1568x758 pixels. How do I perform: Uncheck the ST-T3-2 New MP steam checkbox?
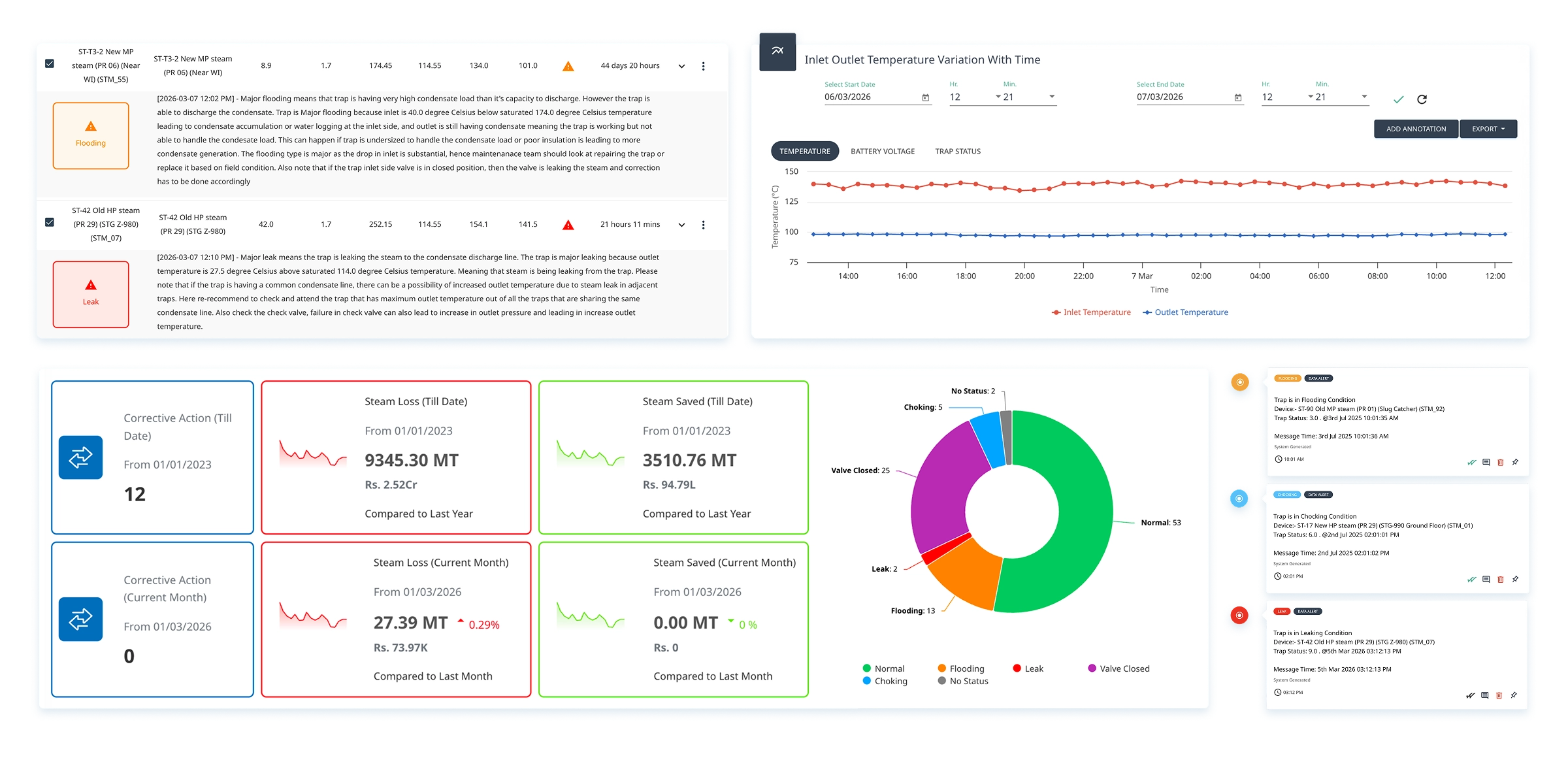50,63
